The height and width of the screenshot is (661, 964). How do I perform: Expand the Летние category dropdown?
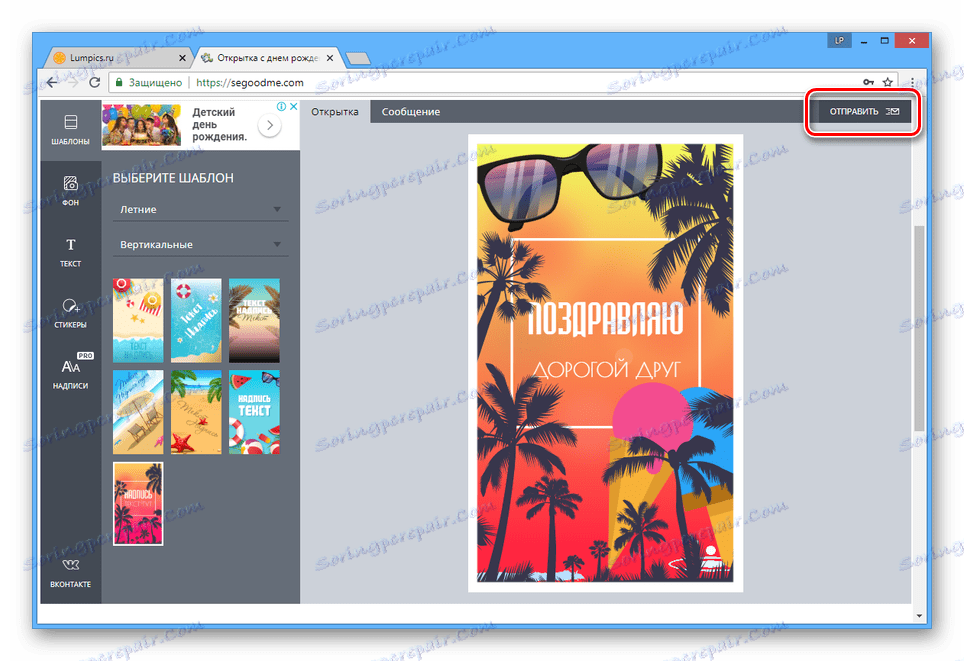(x=200, y=210)
